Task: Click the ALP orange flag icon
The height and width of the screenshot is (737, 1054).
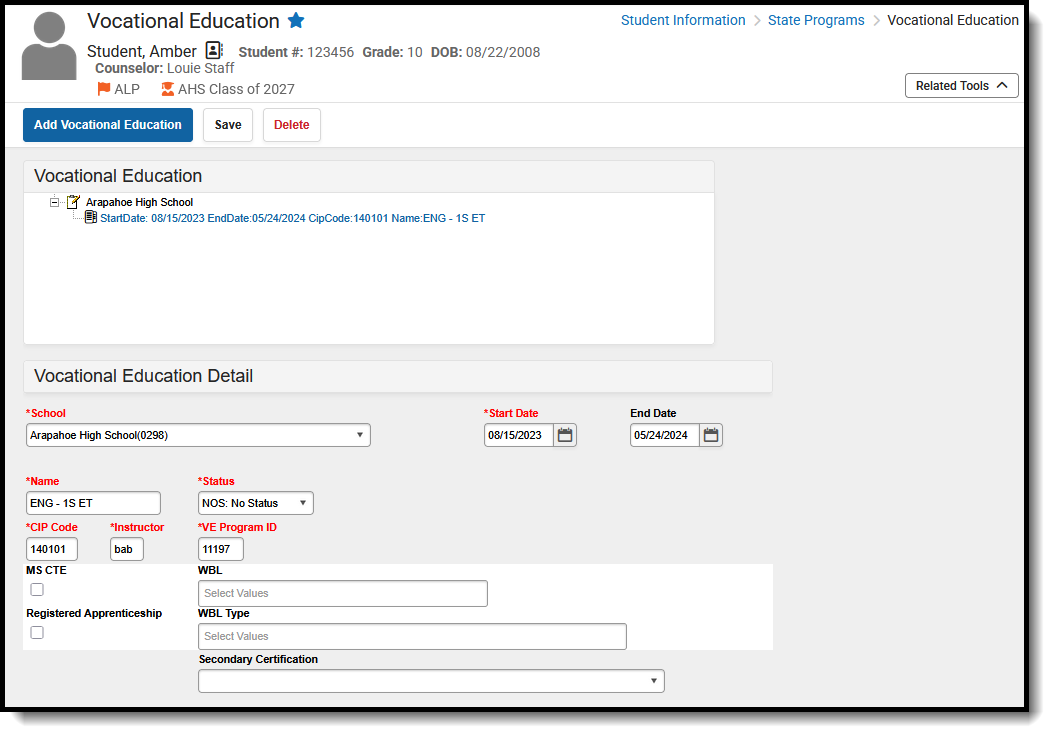Action: [104, 89]
